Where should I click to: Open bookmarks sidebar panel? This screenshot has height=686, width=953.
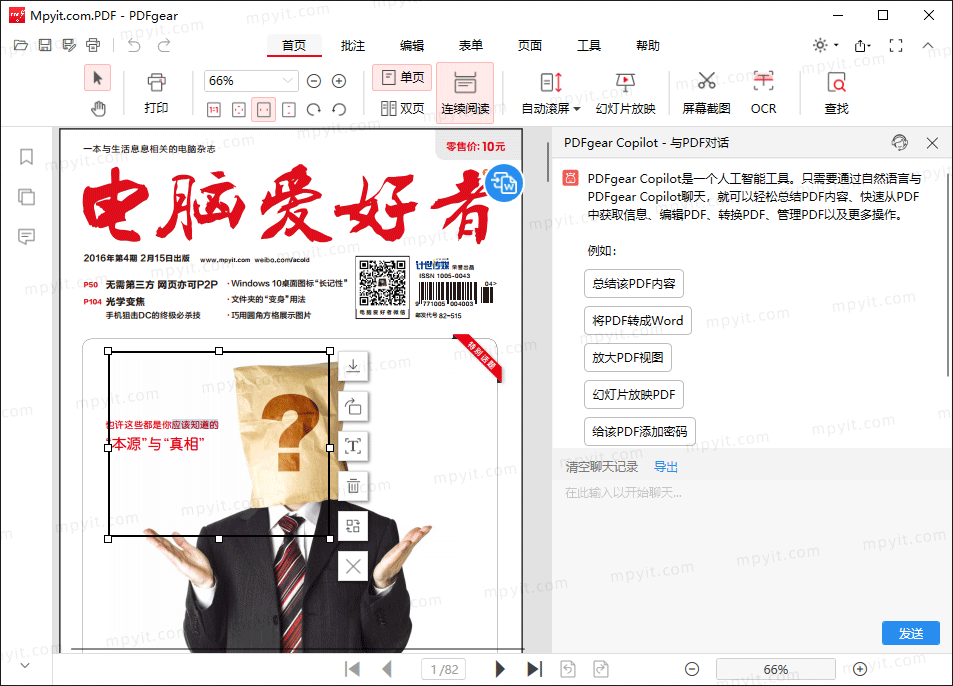[26, 157]
